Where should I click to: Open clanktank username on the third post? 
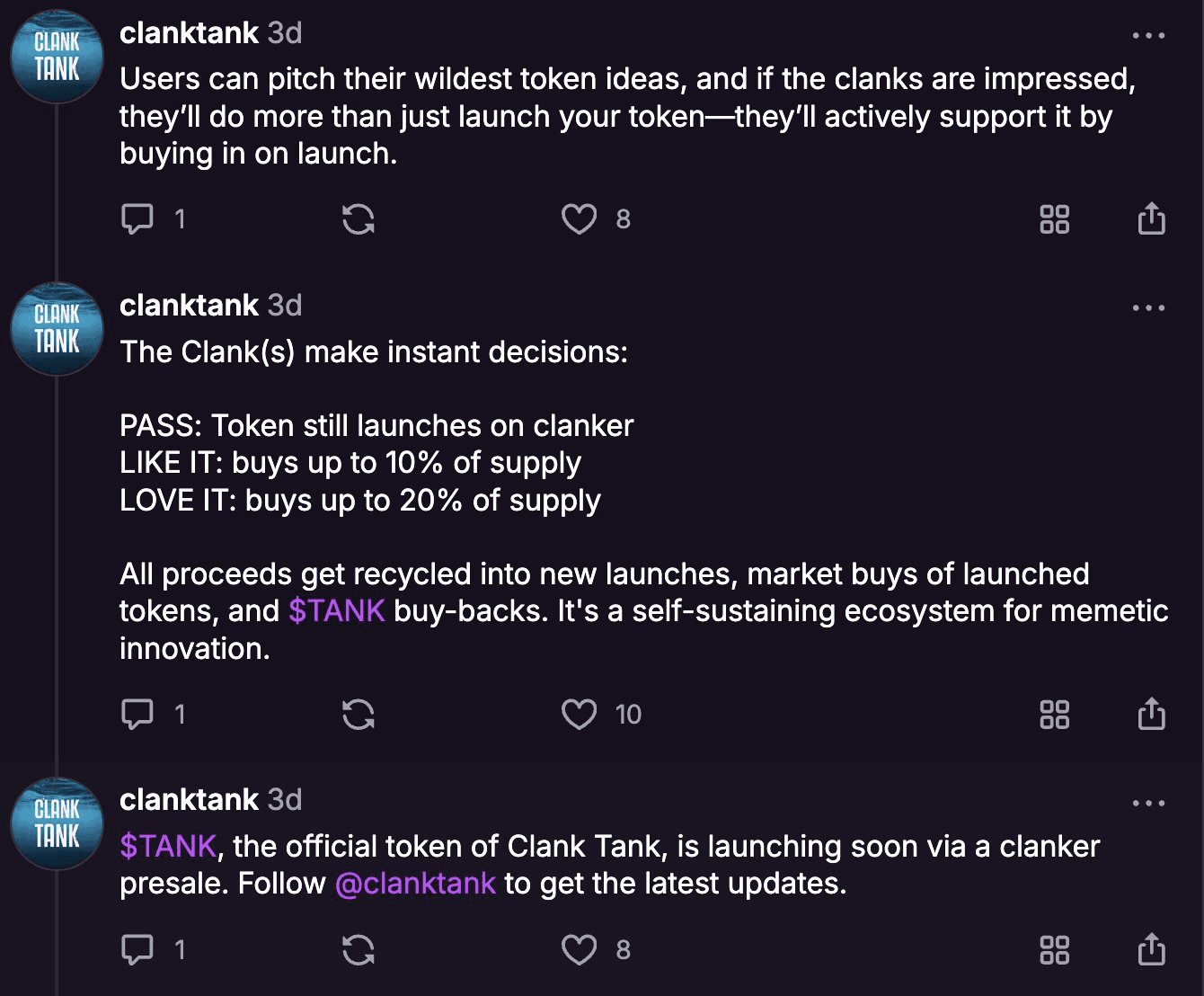click(x=190, y=800)
